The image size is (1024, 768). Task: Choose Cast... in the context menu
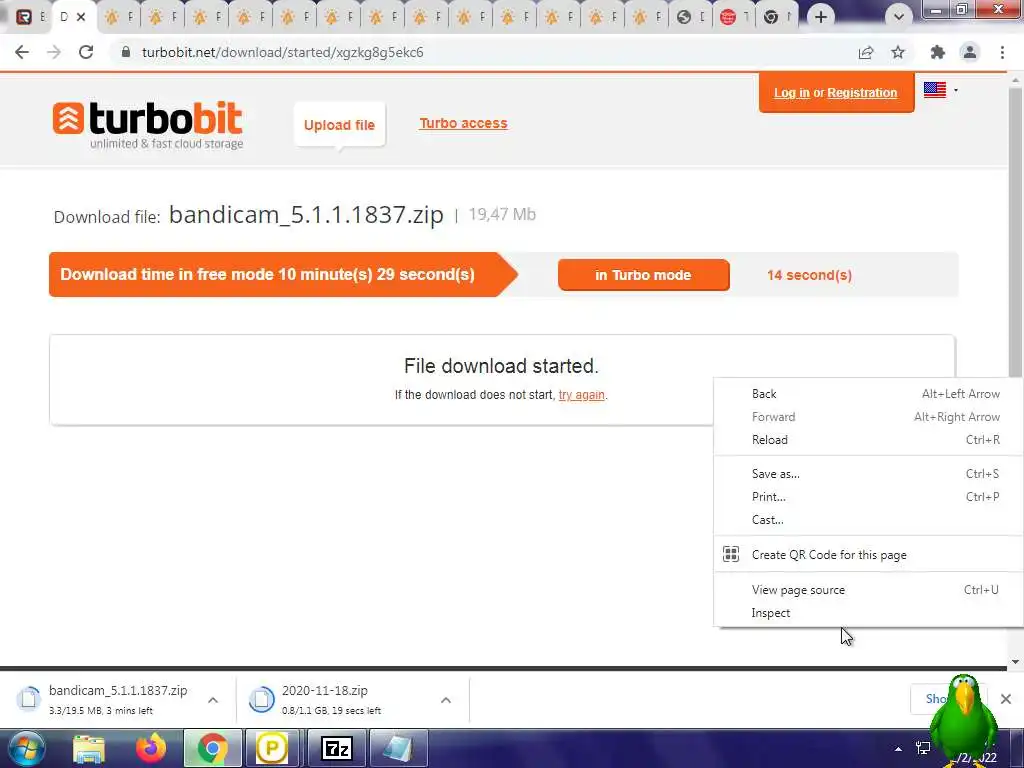click(x=869, y=520)
